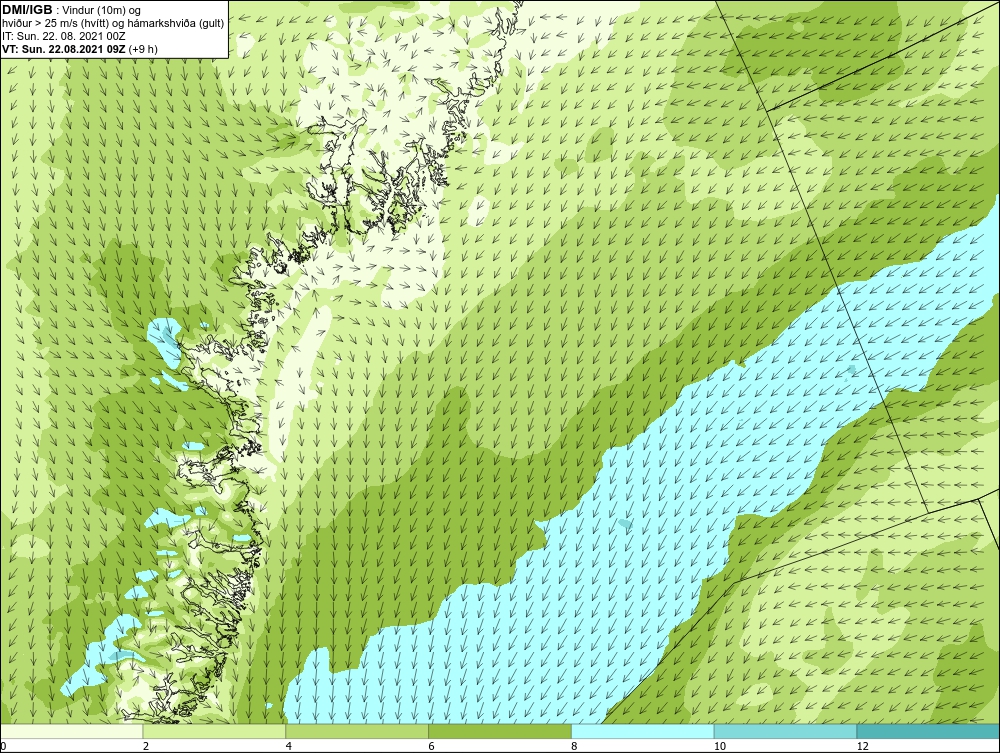Image resolution: width=1000 pixels, height=753 pixels.
Task: Click the legend scale label '10'
Action: tap(719, 746)
